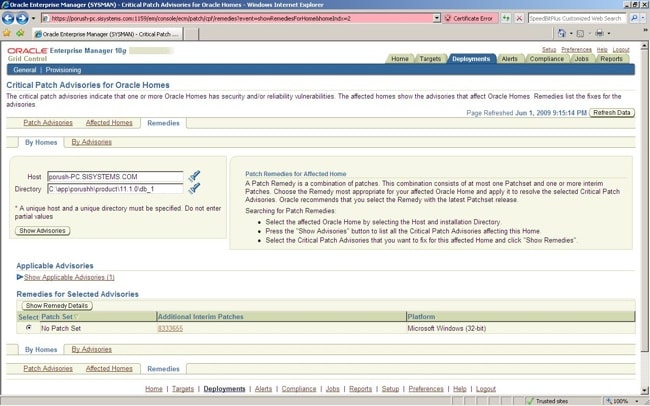
Task: Select the upper By Advisories tab
Action: point(91,142)
